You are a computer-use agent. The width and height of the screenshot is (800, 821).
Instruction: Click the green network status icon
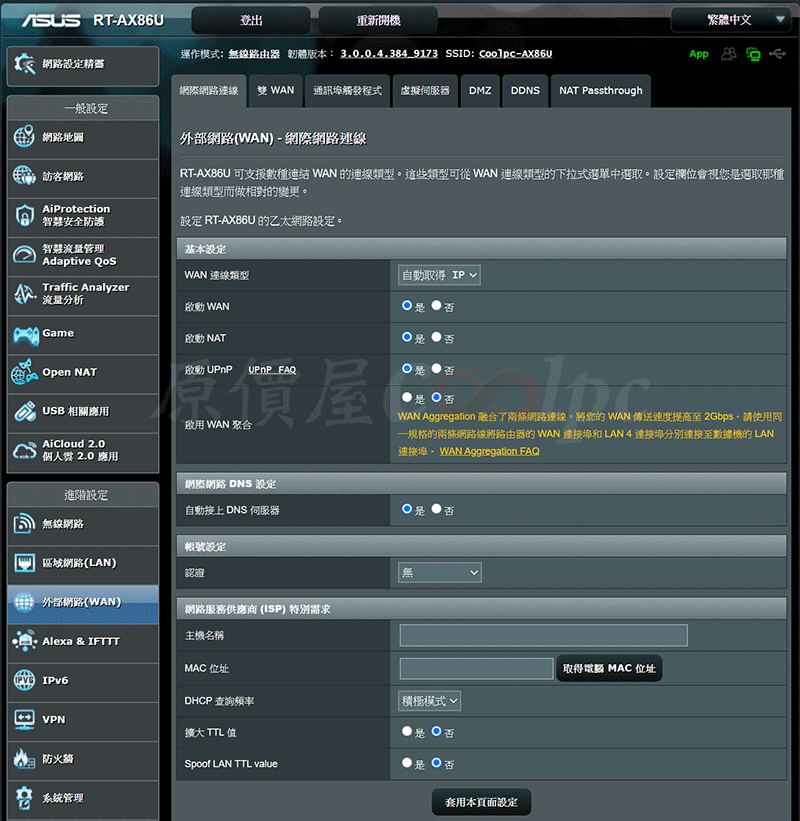(753, 53)
